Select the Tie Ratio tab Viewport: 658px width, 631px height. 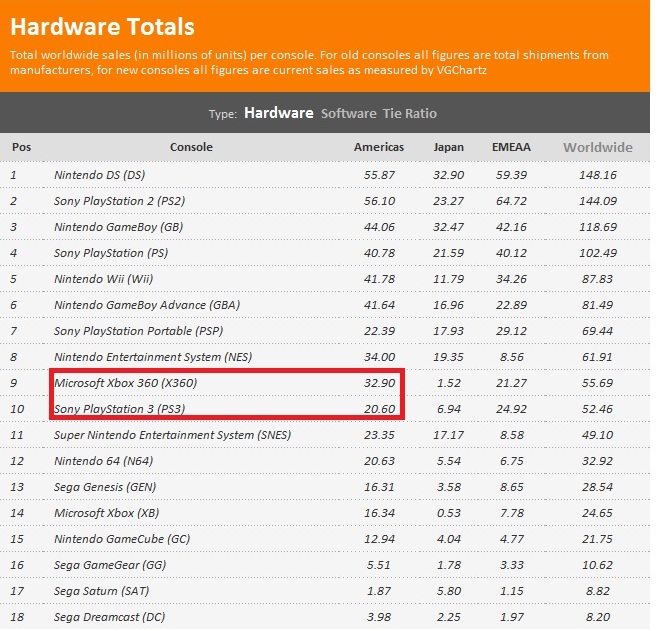pyautogui.click(x=409, y=113)
